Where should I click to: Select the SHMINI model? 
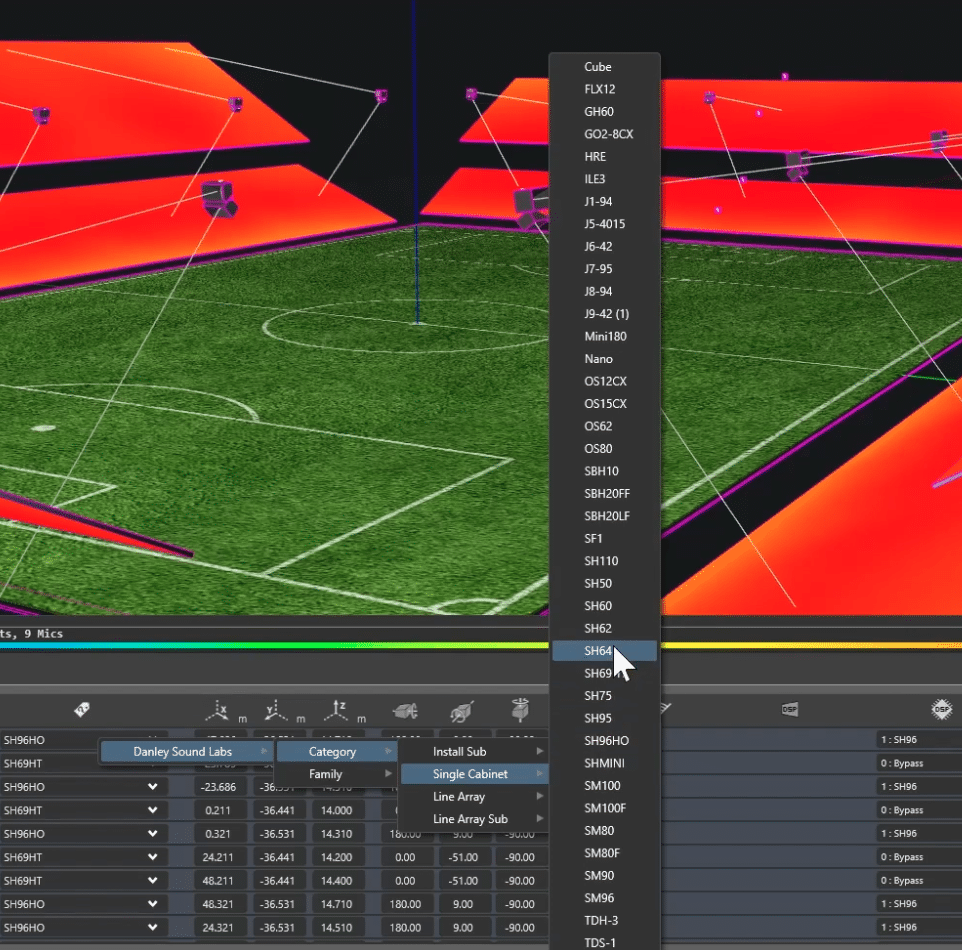(x=604, y=763)
